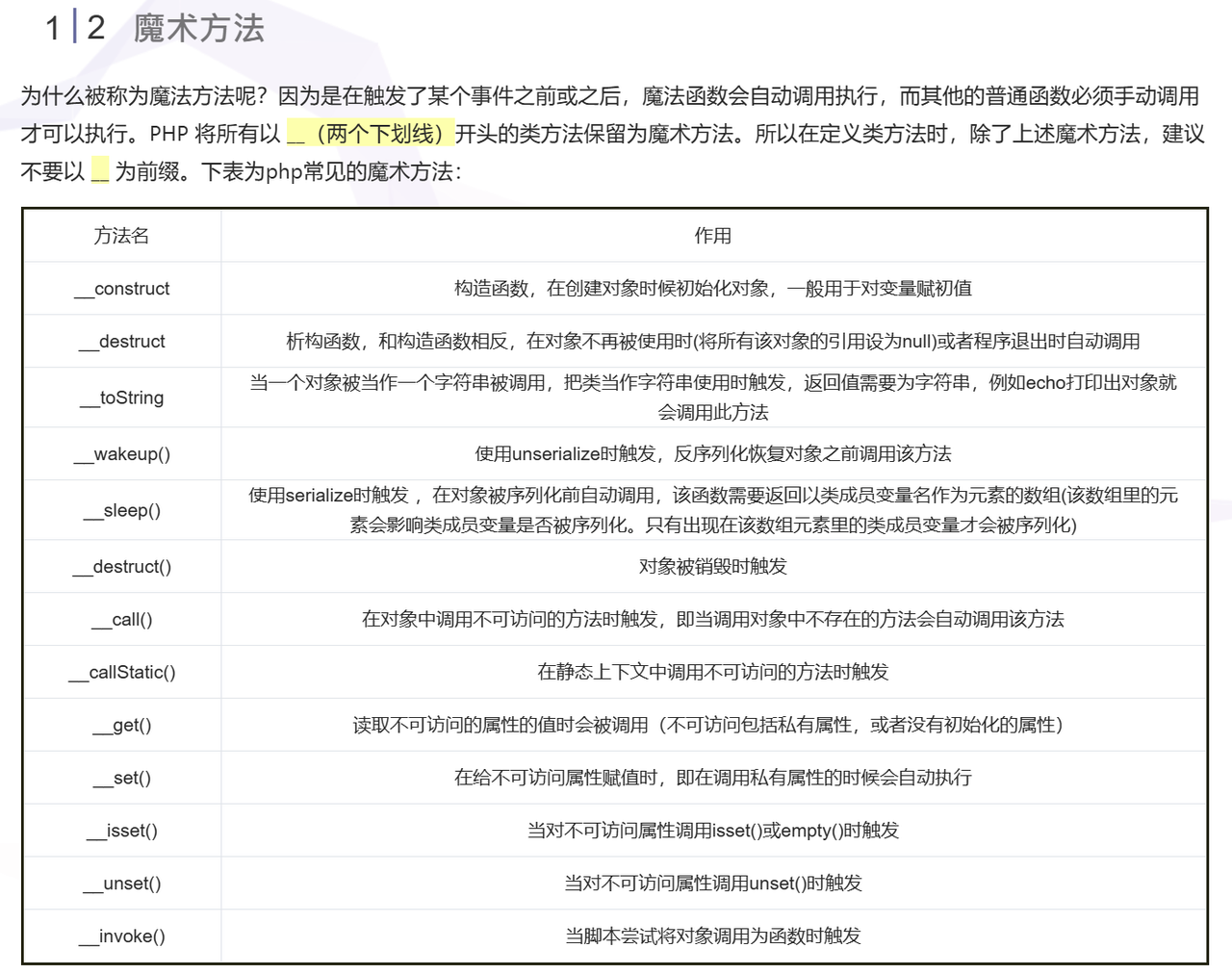Click the 方法名 column header
1232x974 pixels.
point(121,236)
